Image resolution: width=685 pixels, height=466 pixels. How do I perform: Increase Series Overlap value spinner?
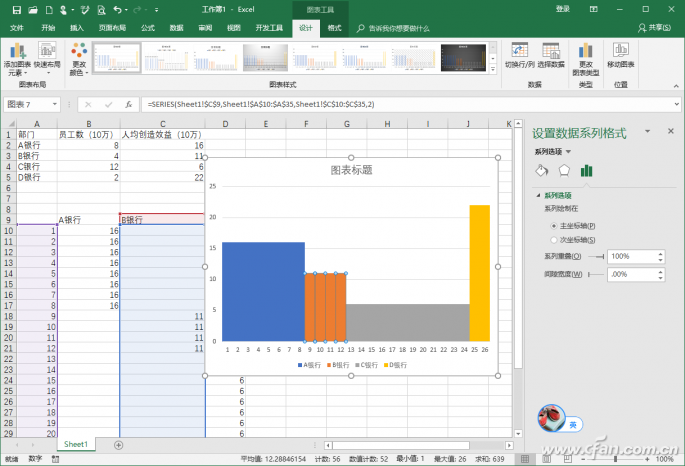(x=660, y=253)
